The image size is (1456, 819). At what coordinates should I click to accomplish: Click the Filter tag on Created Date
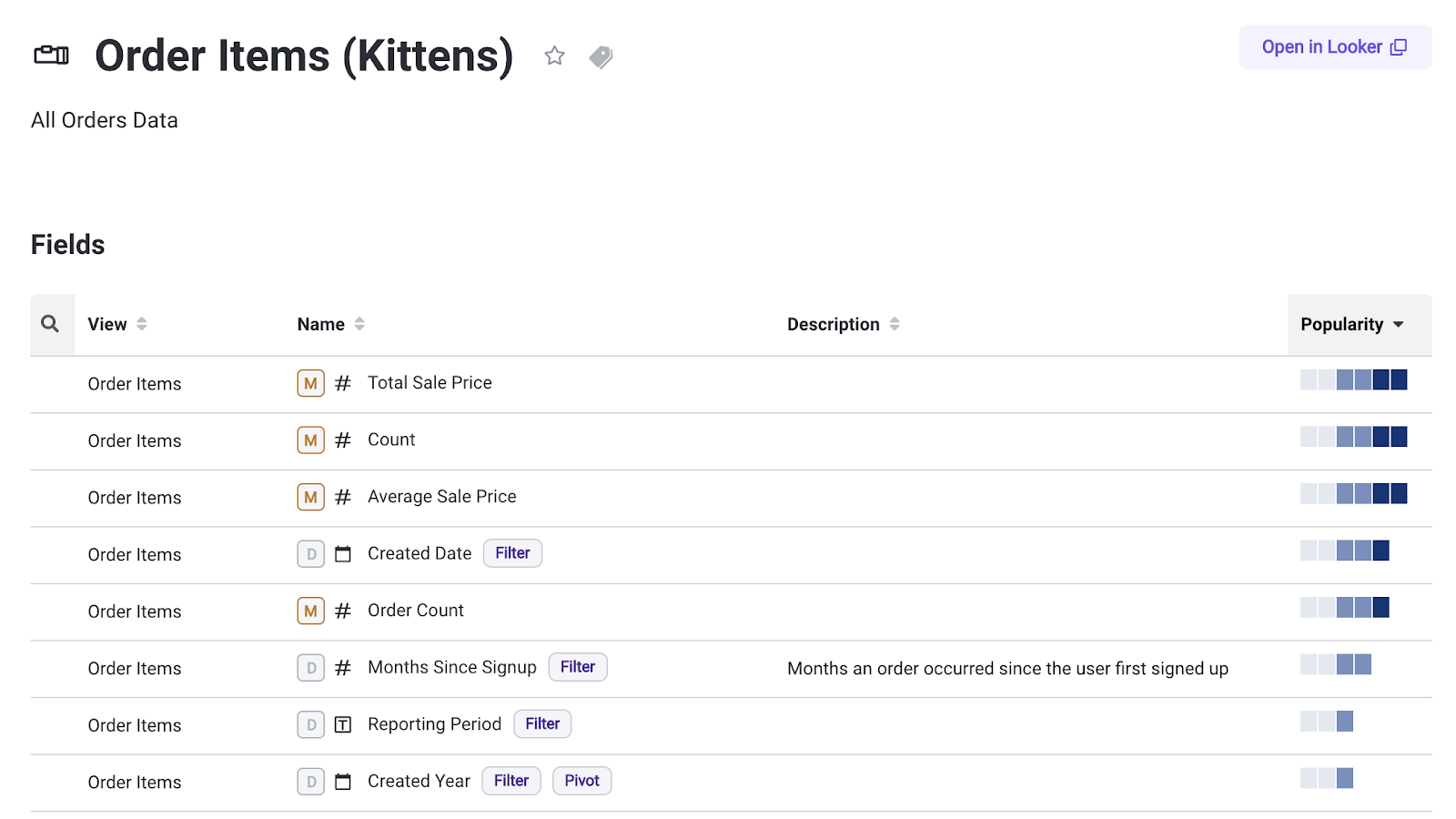point(512,553)
